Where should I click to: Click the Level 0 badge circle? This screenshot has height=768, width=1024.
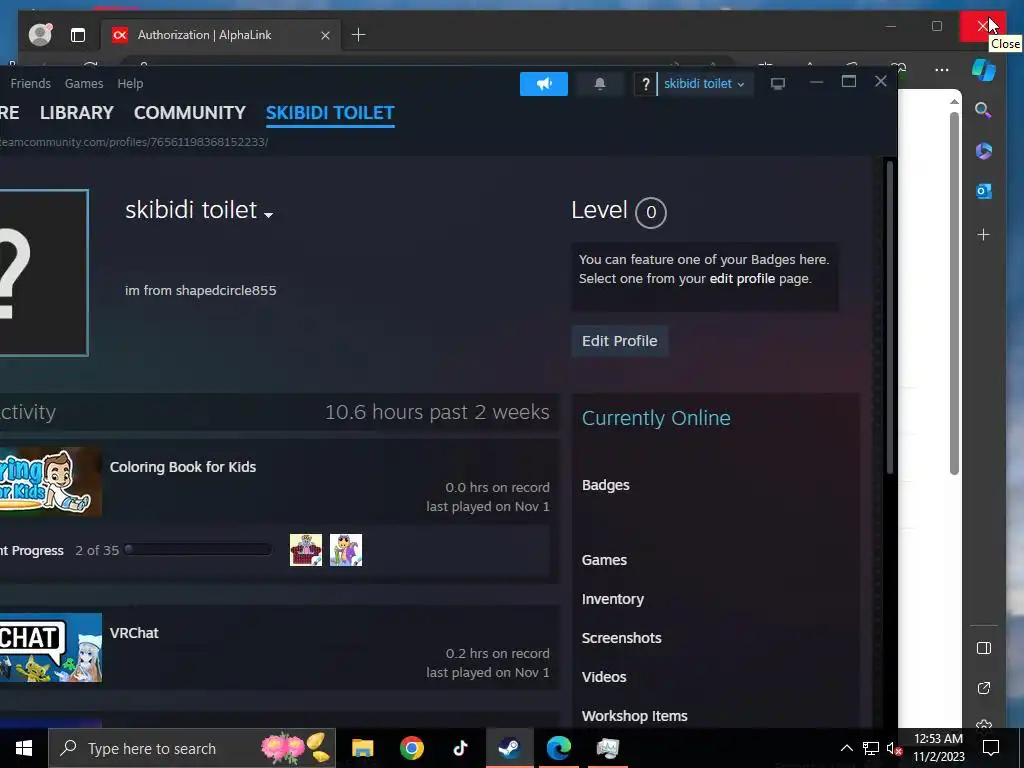coord(650,212)
